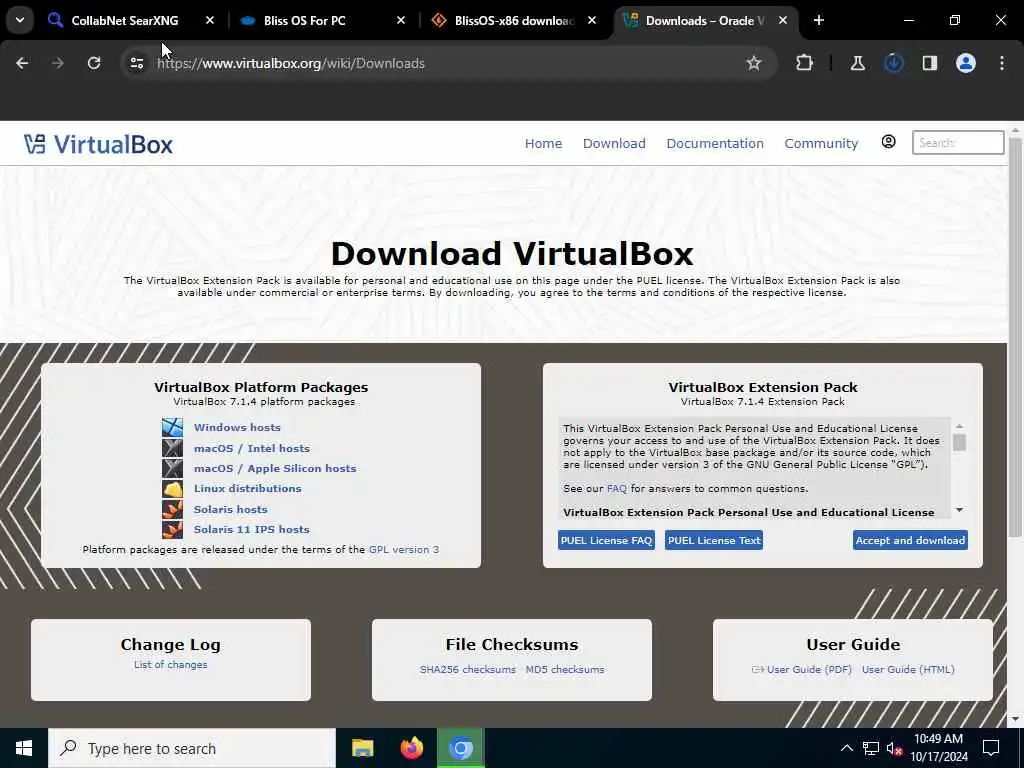The height and width of the screenshot is (768, 1024).
Task: Open the browser extensions puzzle icon
Action: pyautogui.click(x=805, y=63)
